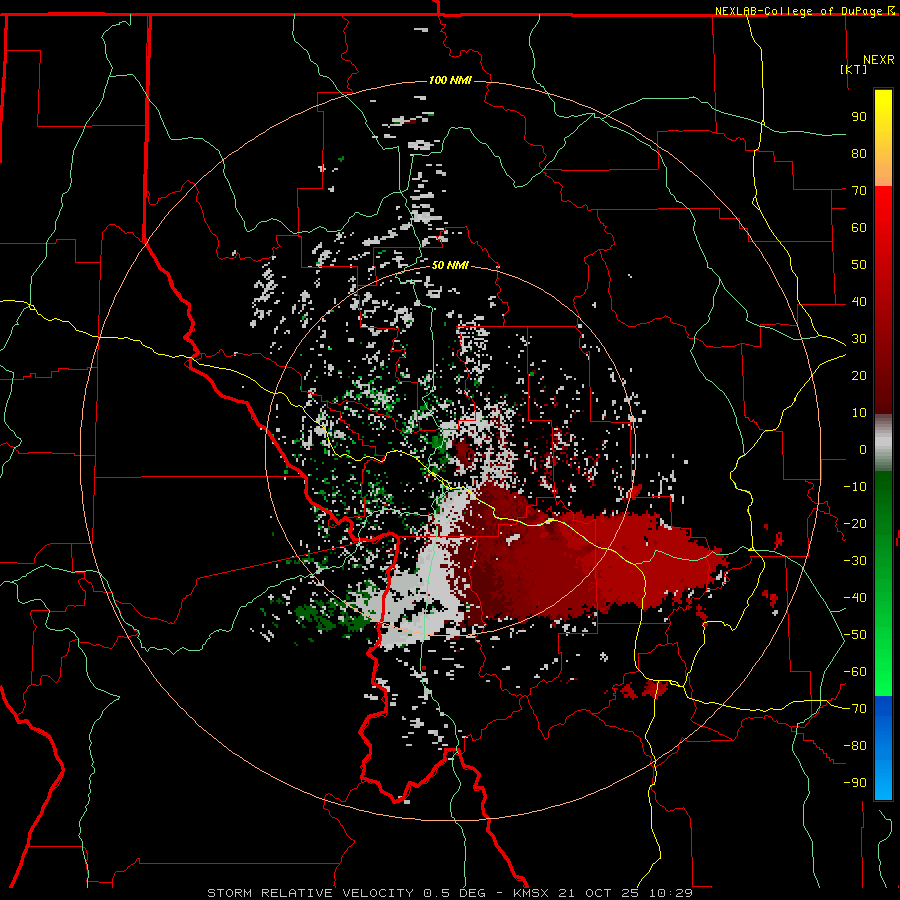
Task: Click the 100 NMI range ring label
Action: point(450,80)
